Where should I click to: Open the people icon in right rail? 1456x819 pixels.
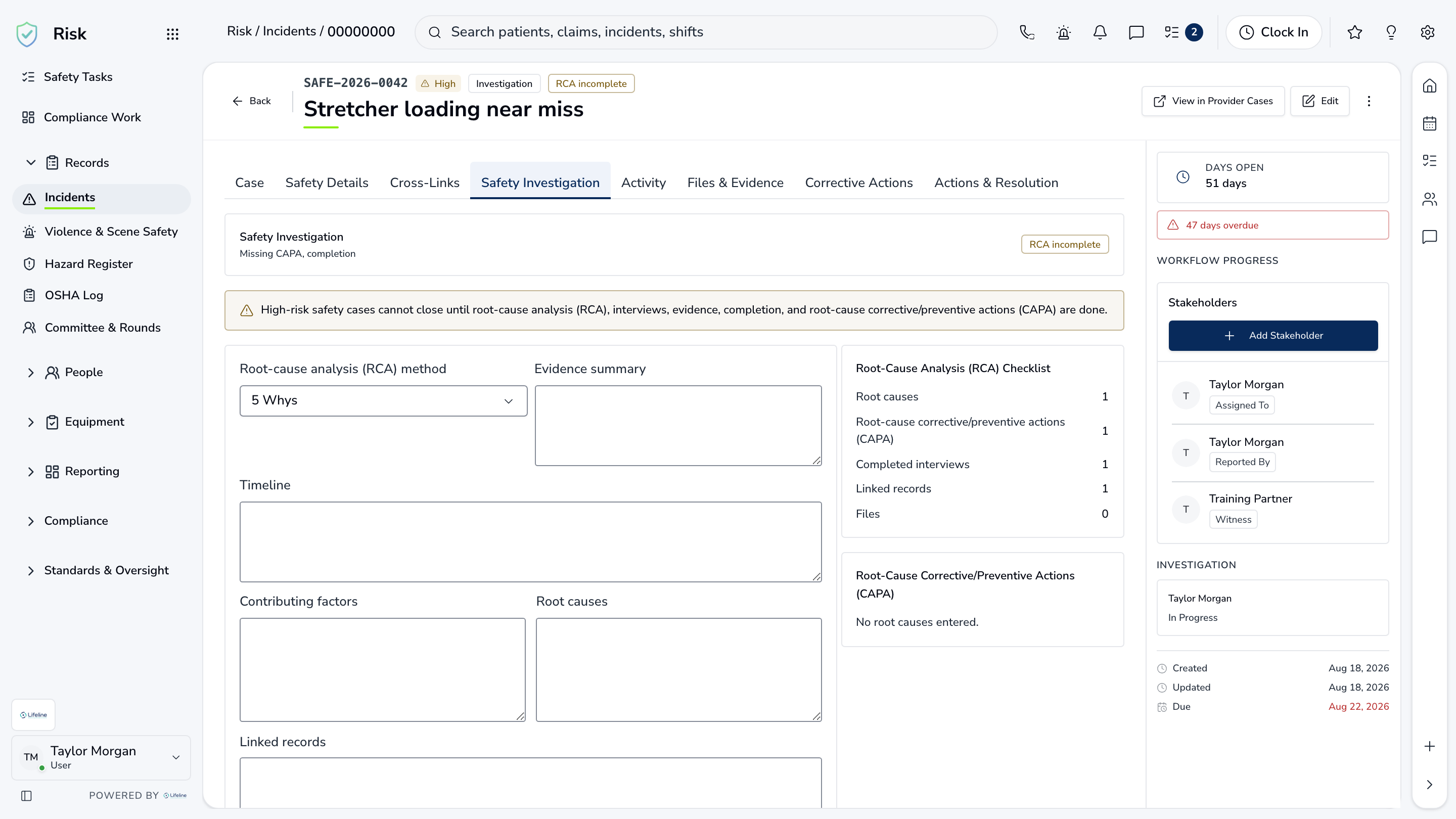coord(1429,199)
